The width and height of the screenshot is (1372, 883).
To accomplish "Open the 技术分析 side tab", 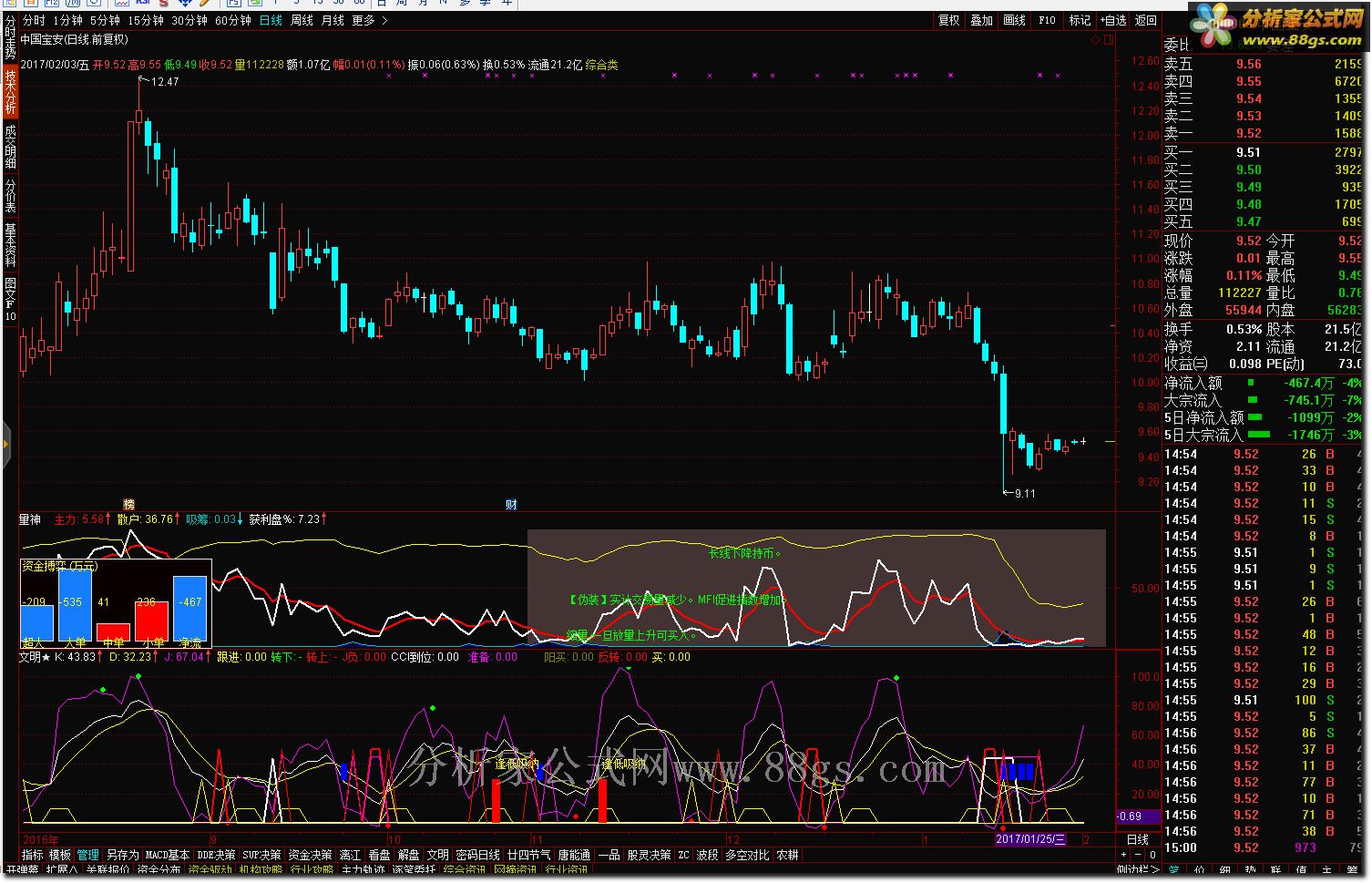I will [10, 92].
